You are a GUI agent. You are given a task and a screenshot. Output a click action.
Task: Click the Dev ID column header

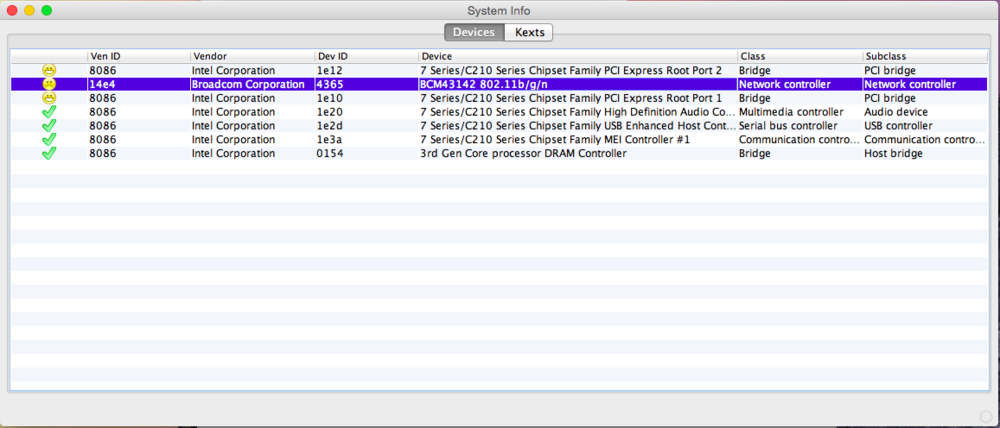click(365, 57)
